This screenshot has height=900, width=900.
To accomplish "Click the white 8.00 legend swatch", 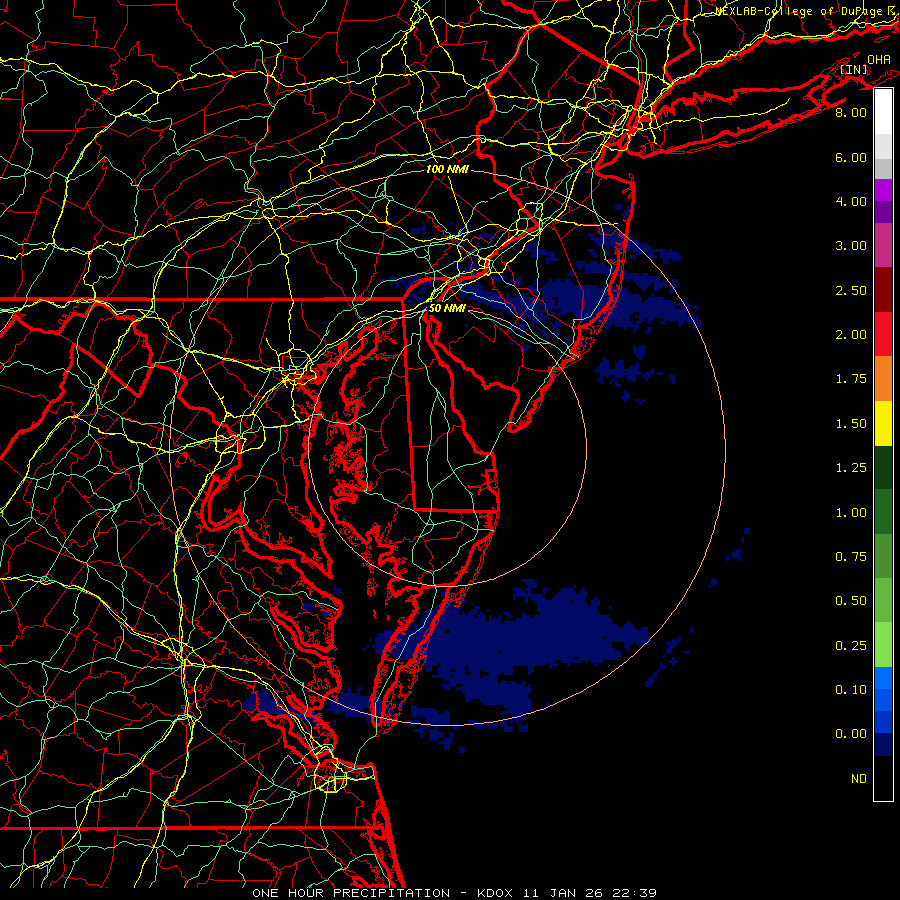I will (x=883, y=112).
